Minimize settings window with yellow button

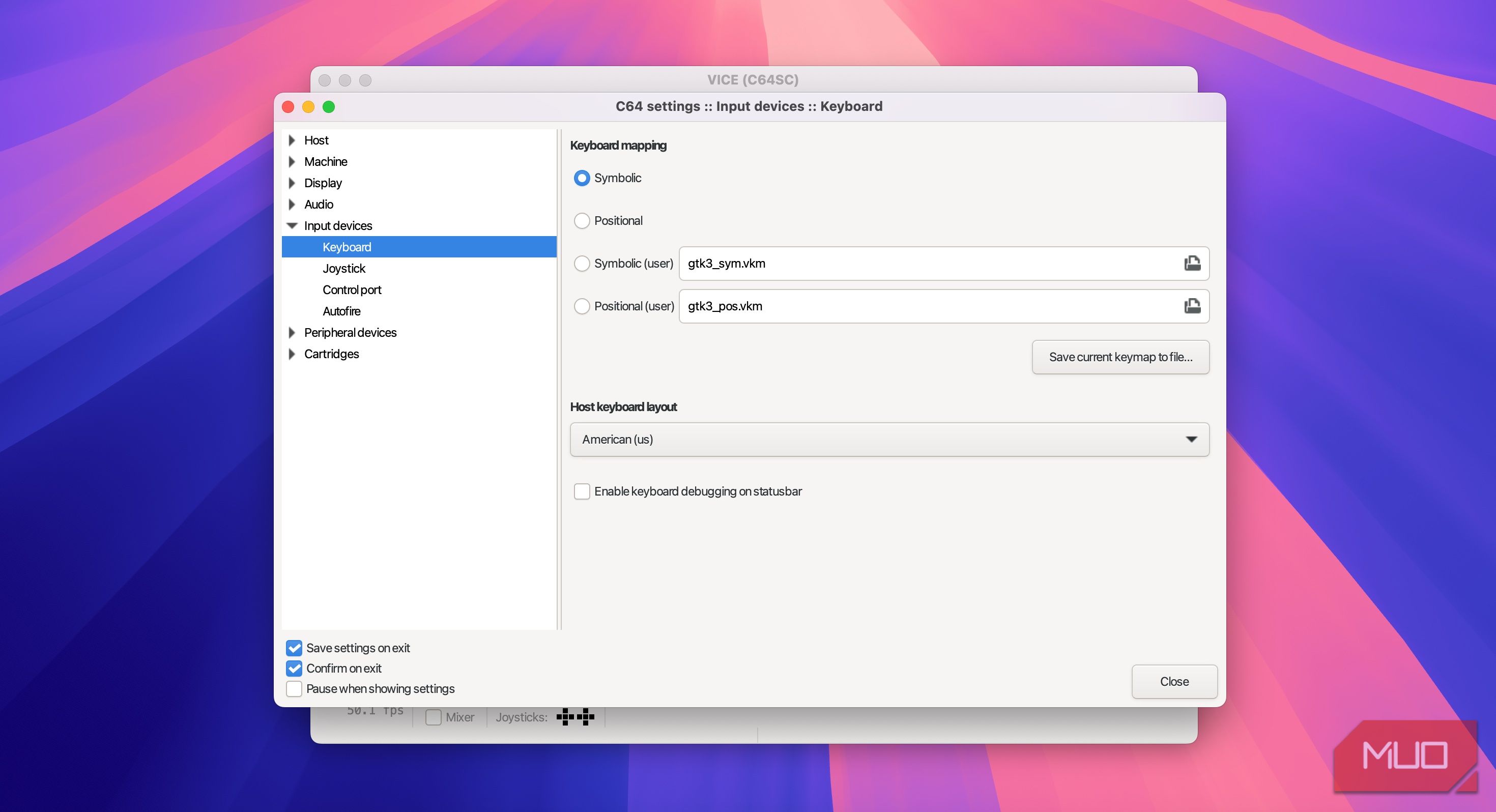click(308, 107)
